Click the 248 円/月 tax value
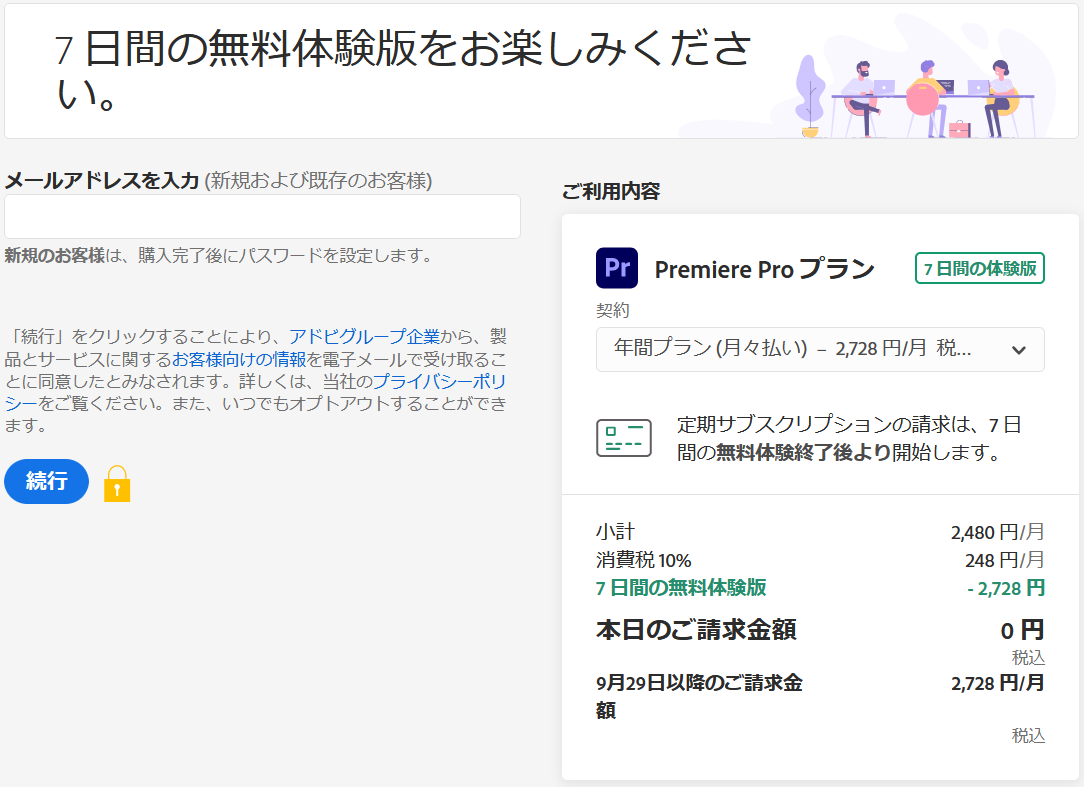This screenshot has height=787, width=1084. pos(1005,560)
